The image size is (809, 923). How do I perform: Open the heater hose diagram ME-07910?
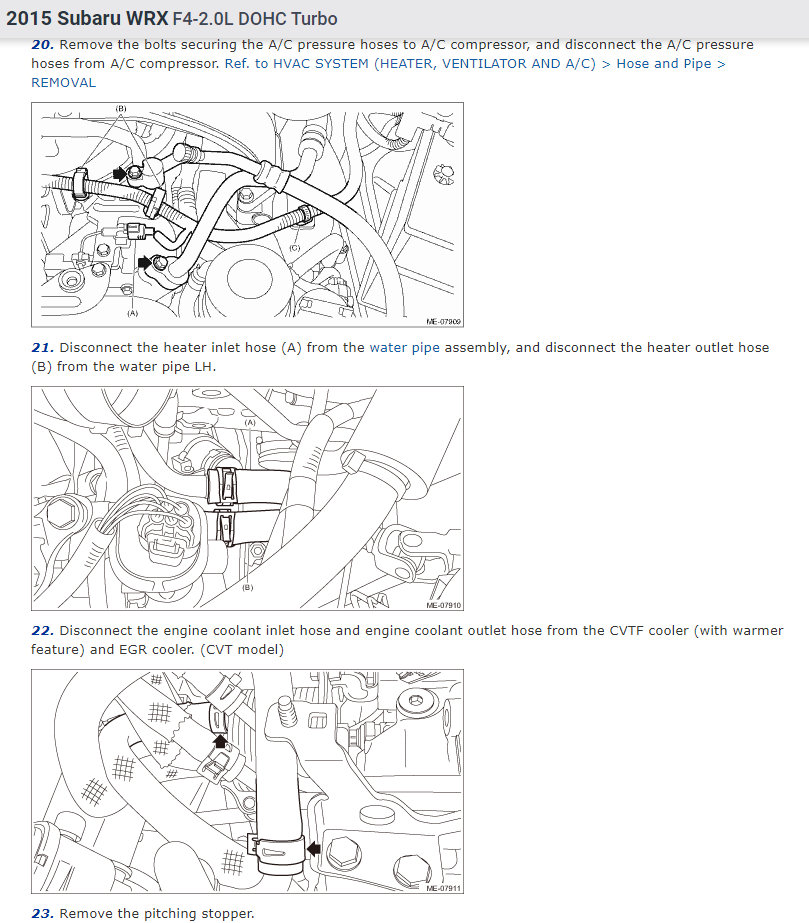pyautogui.click(x=247, y=499)
